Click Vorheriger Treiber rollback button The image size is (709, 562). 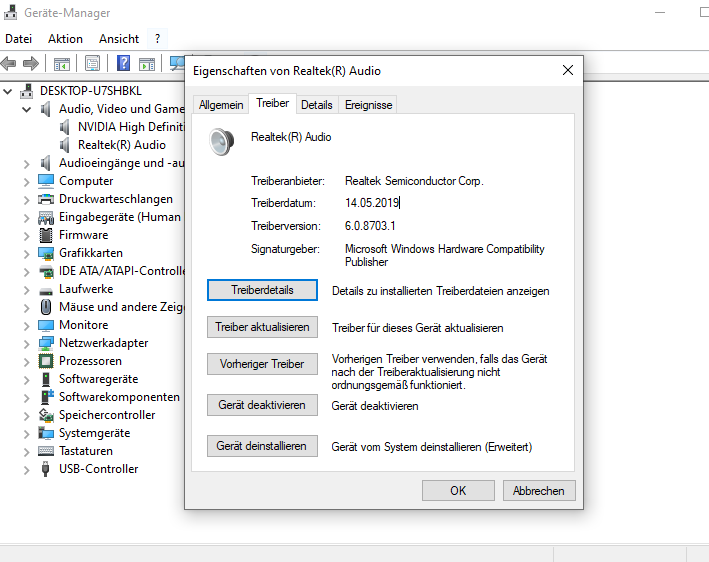click(x=262, y=364)
